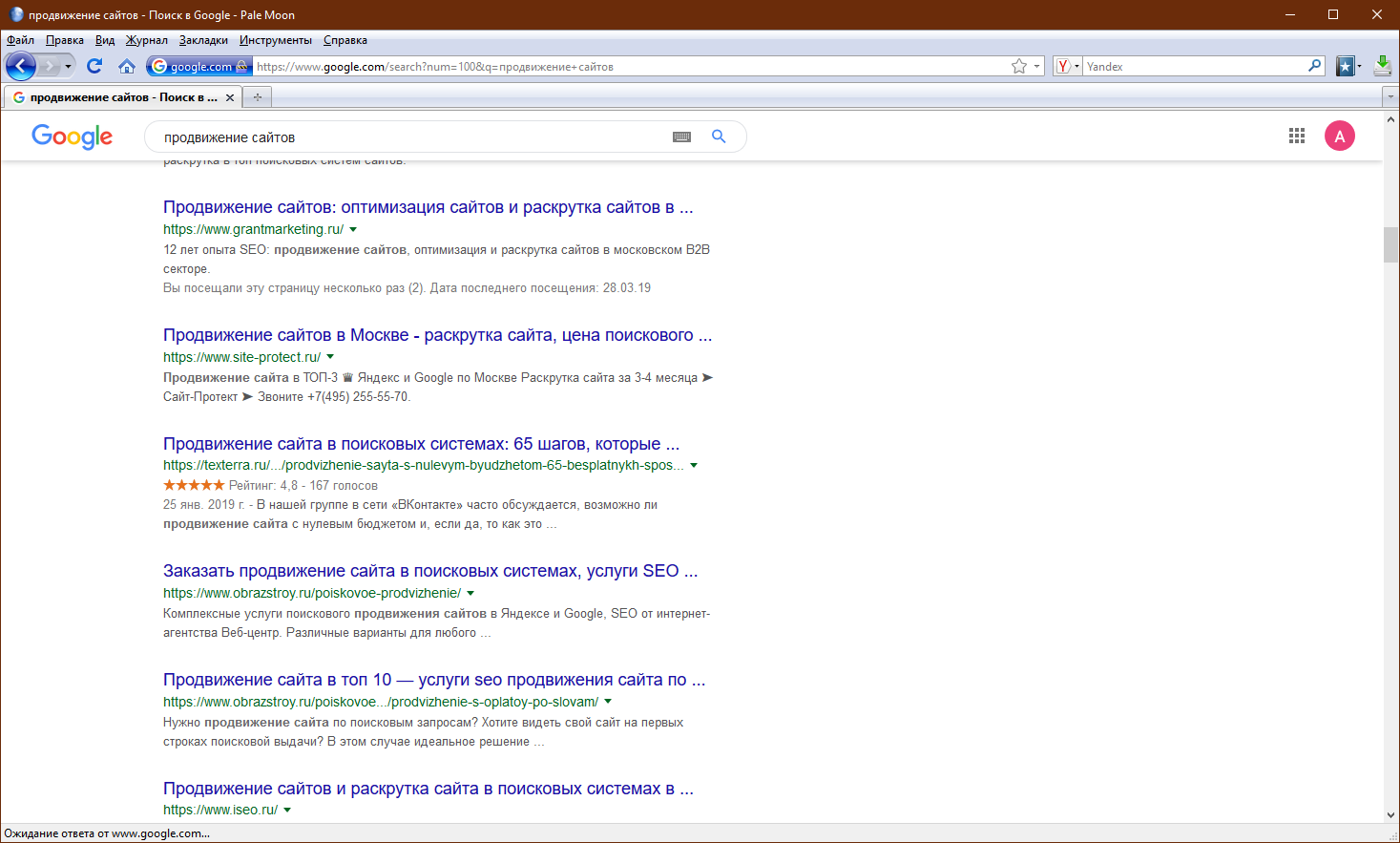Maximize the Pale Moon window
The image size is (1400, 843).
[x=1333, y=14]
